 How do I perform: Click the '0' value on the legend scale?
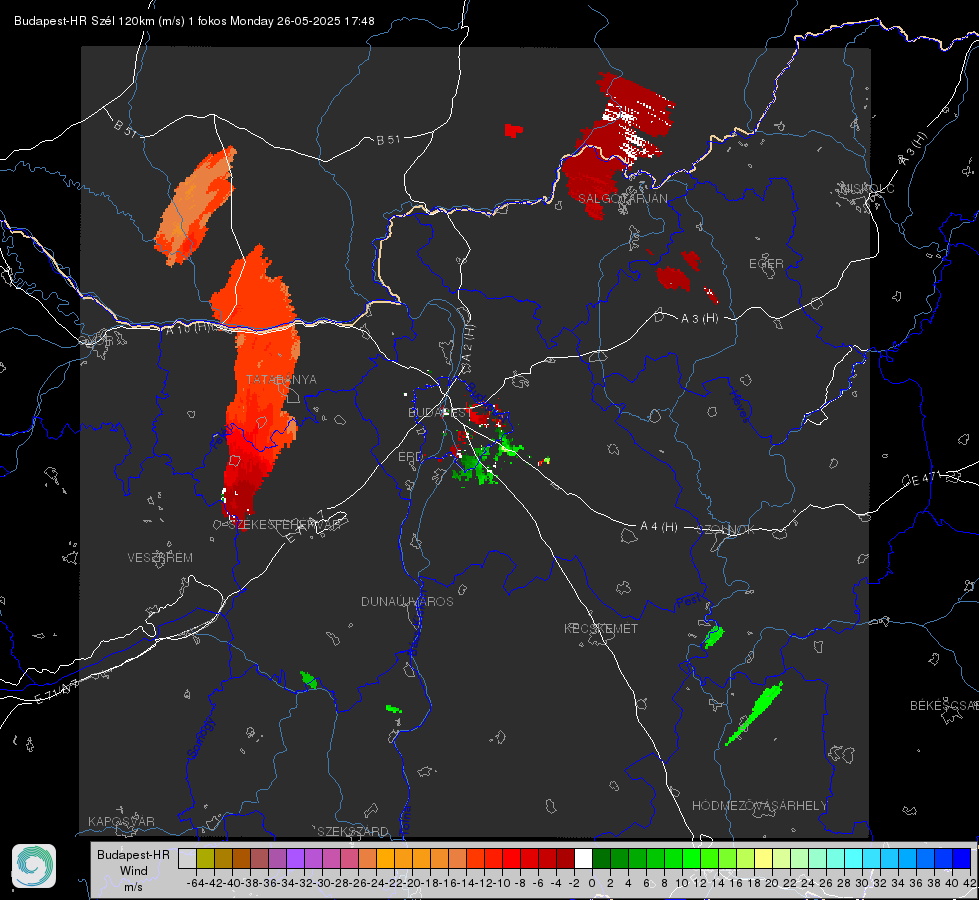click(592, 883)
